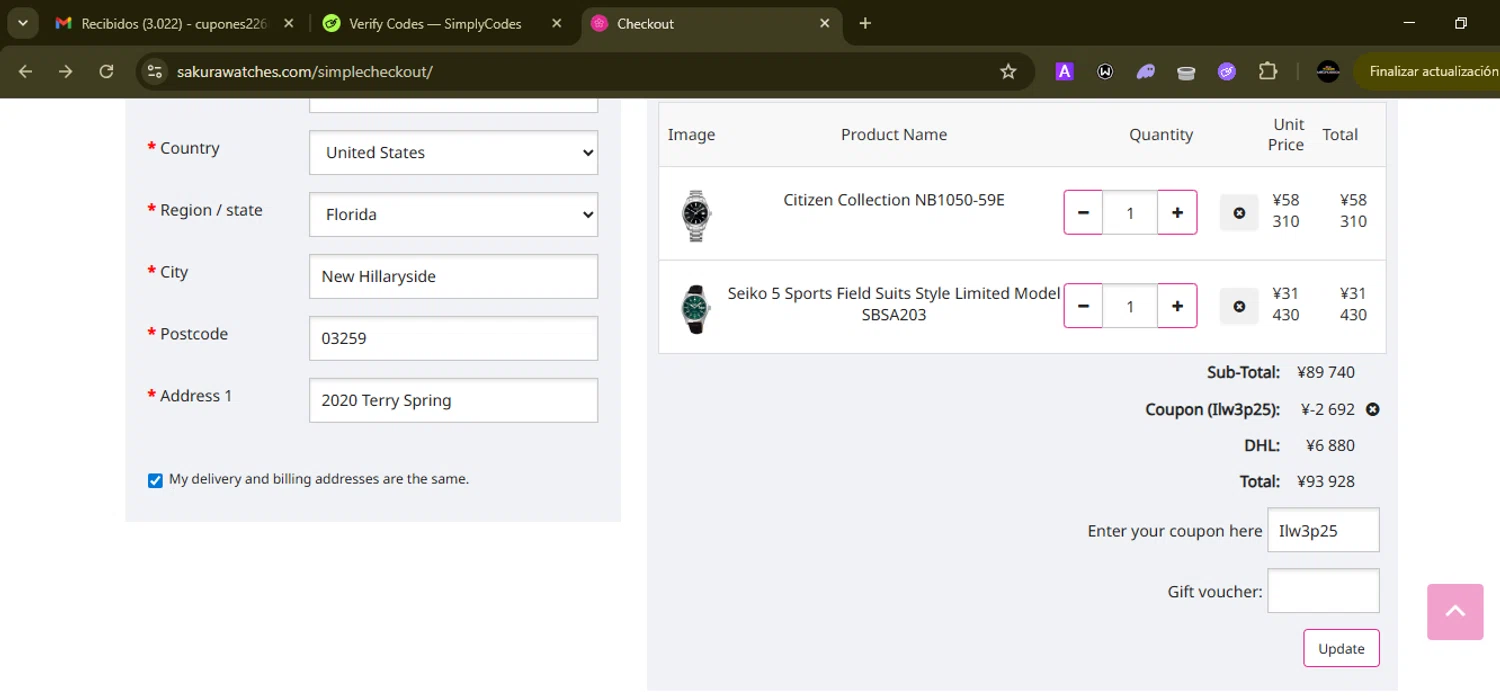
Task: Edit the City field
Action: tap(453, 276)
